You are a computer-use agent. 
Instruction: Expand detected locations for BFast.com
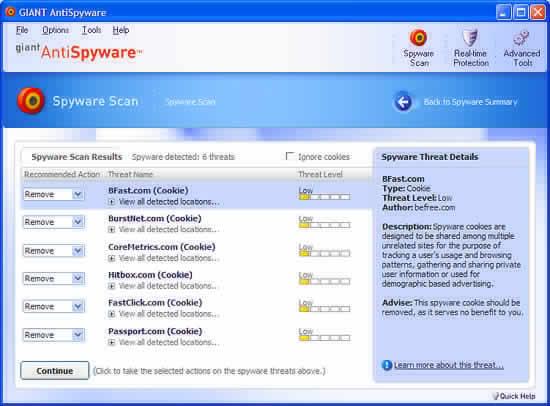(x=112, y=202)
